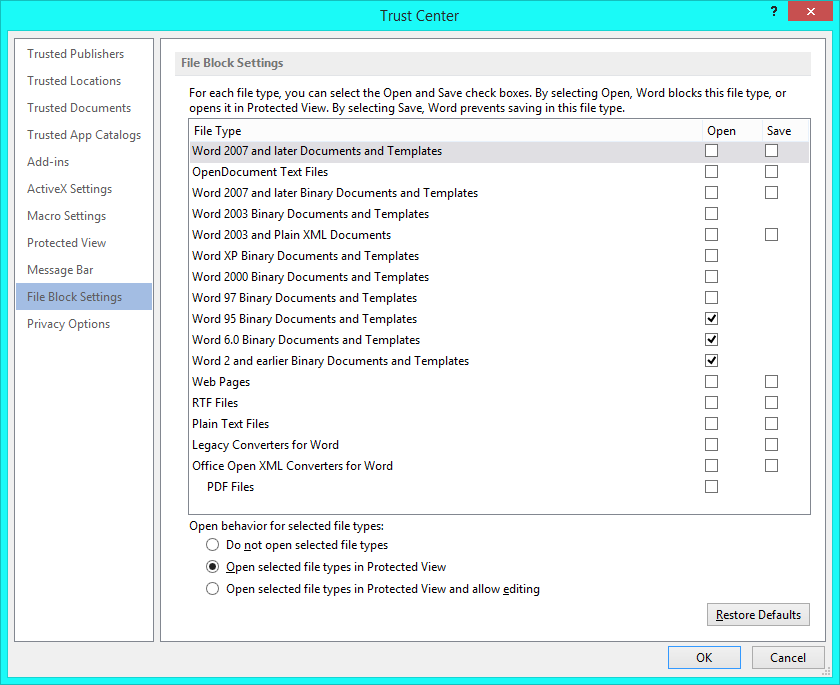Screen dimensions: 840x685
Task: Uncheck Open for Word 6.0 Binary Documents
Action: click(x=711, y=340)
